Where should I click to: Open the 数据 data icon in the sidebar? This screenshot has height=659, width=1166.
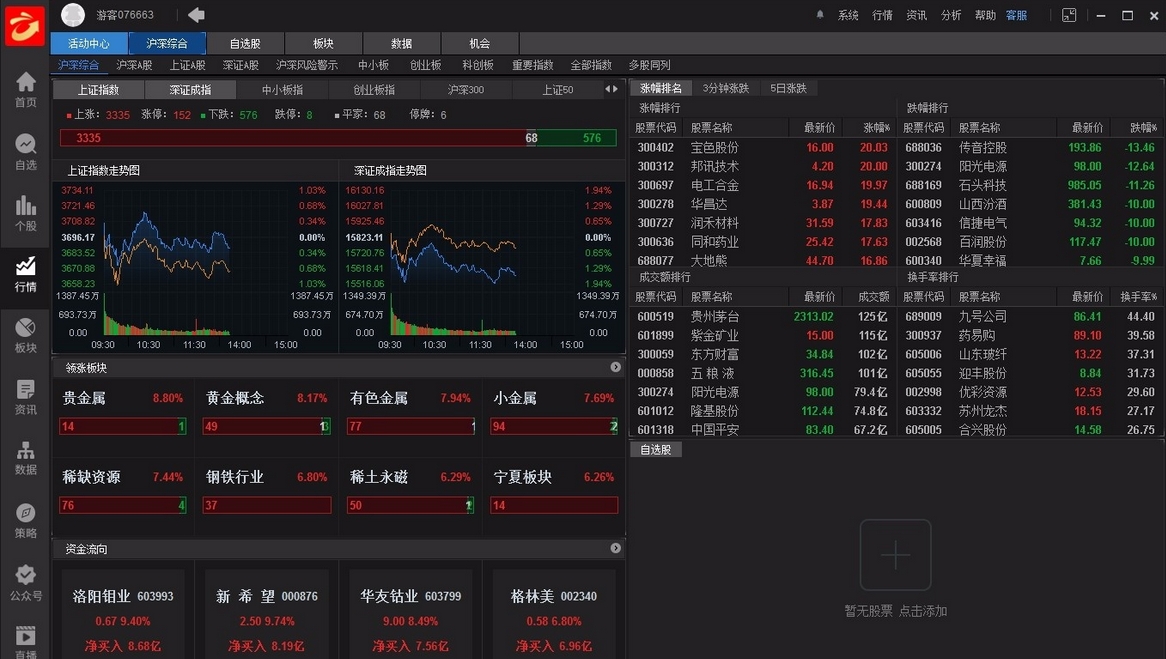tap(25, 450)
